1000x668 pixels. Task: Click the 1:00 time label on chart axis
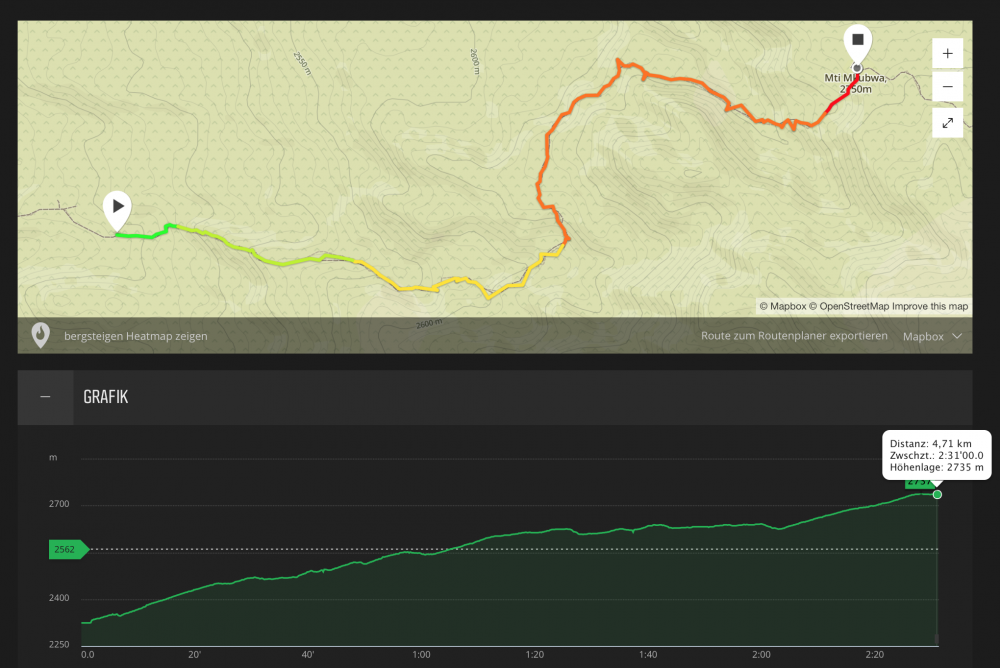[x=421, y=656]
